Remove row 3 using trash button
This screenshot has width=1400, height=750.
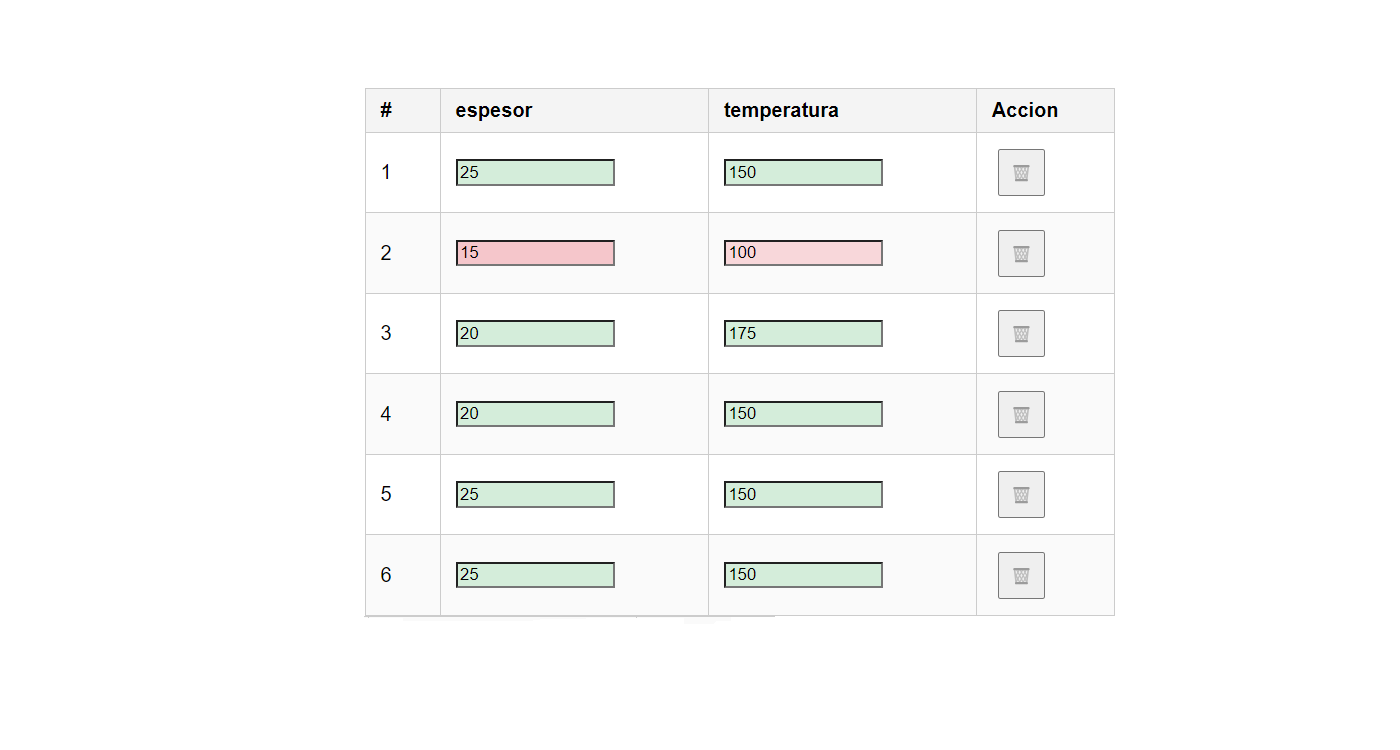coord(1021,334)
